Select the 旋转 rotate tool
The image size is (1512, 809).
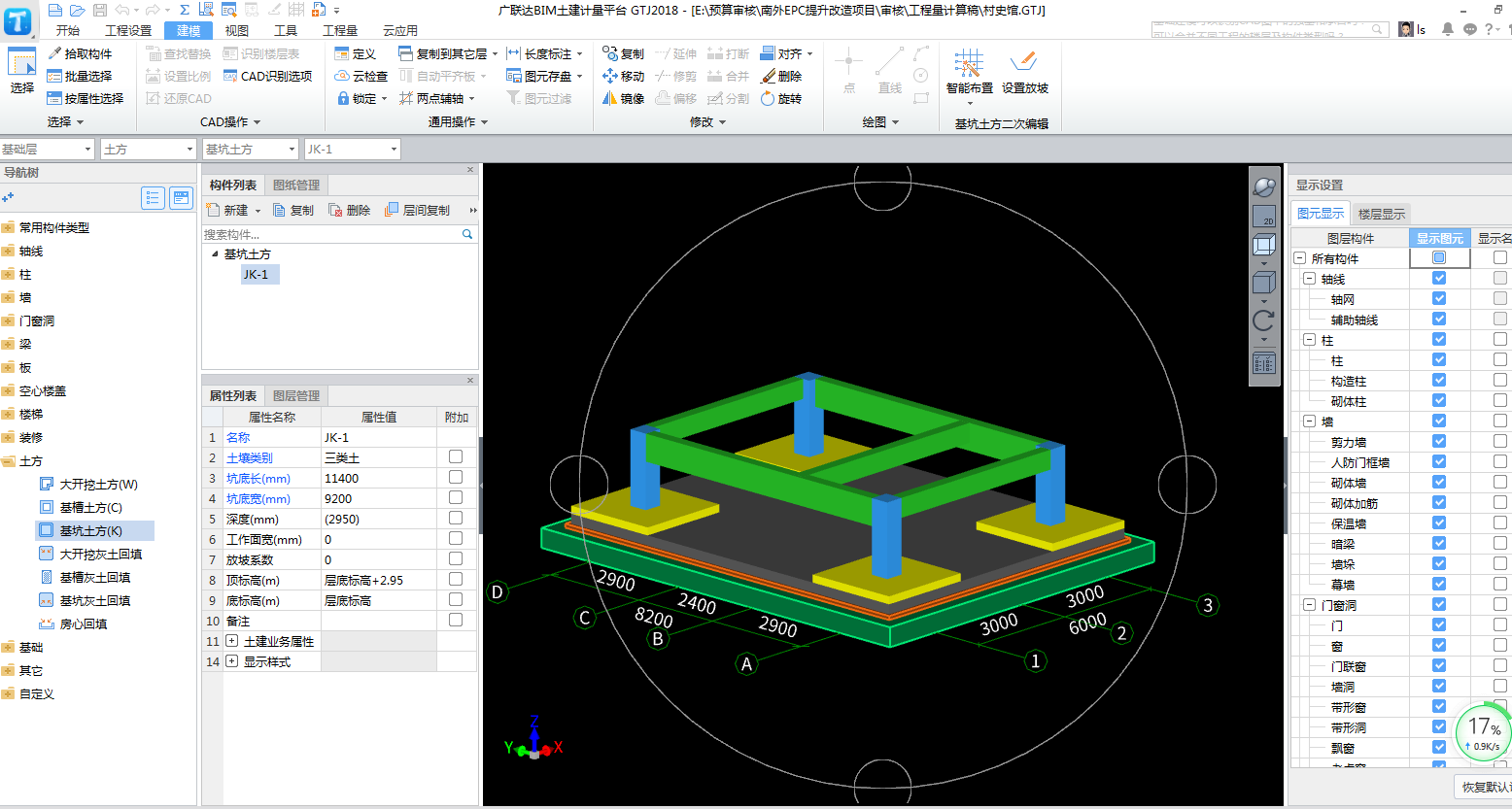pyautogui.click(x=781, y=98)
